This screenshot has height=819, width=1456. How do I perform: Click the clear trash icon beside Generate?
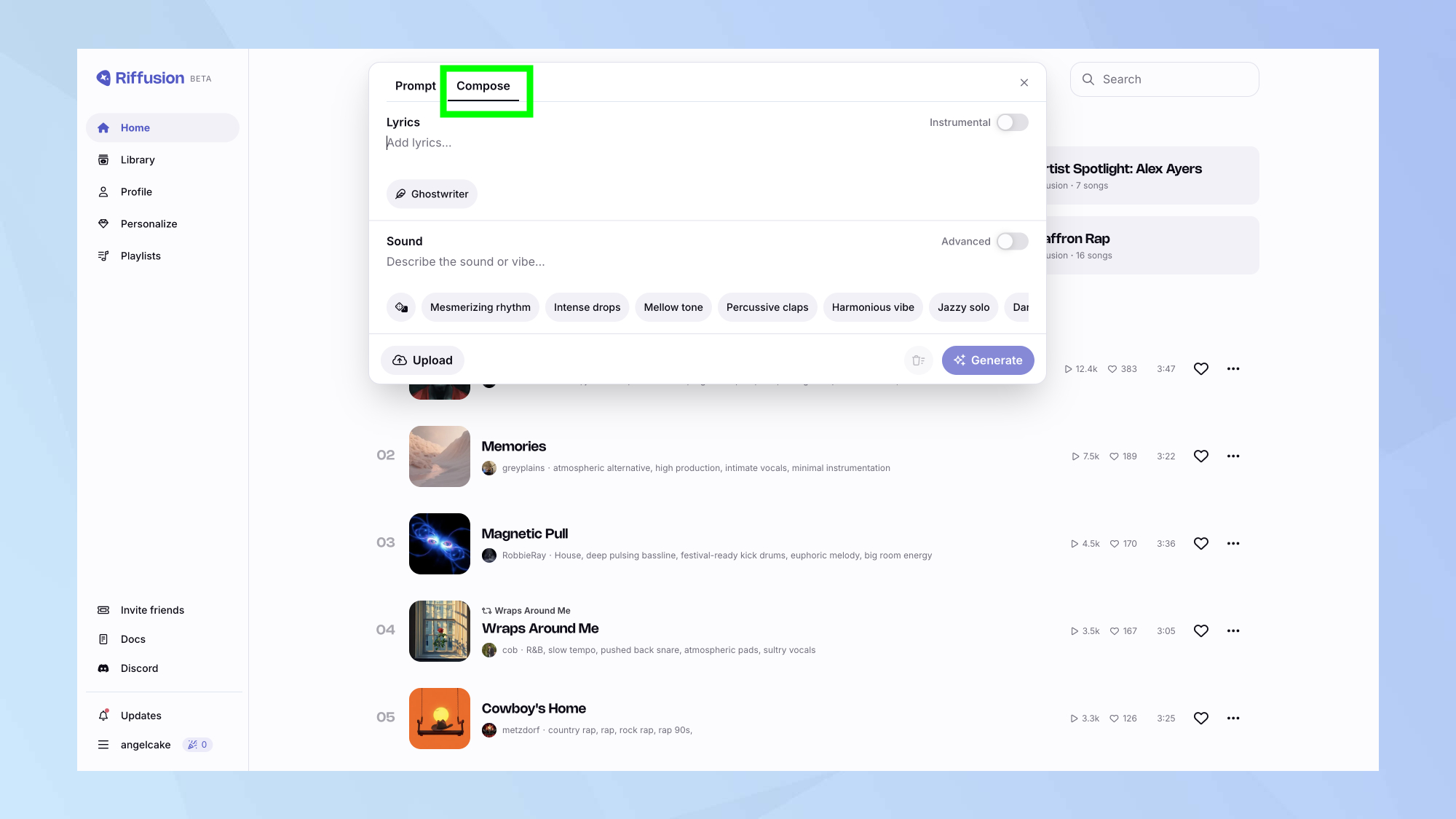(x=918, y=360)
